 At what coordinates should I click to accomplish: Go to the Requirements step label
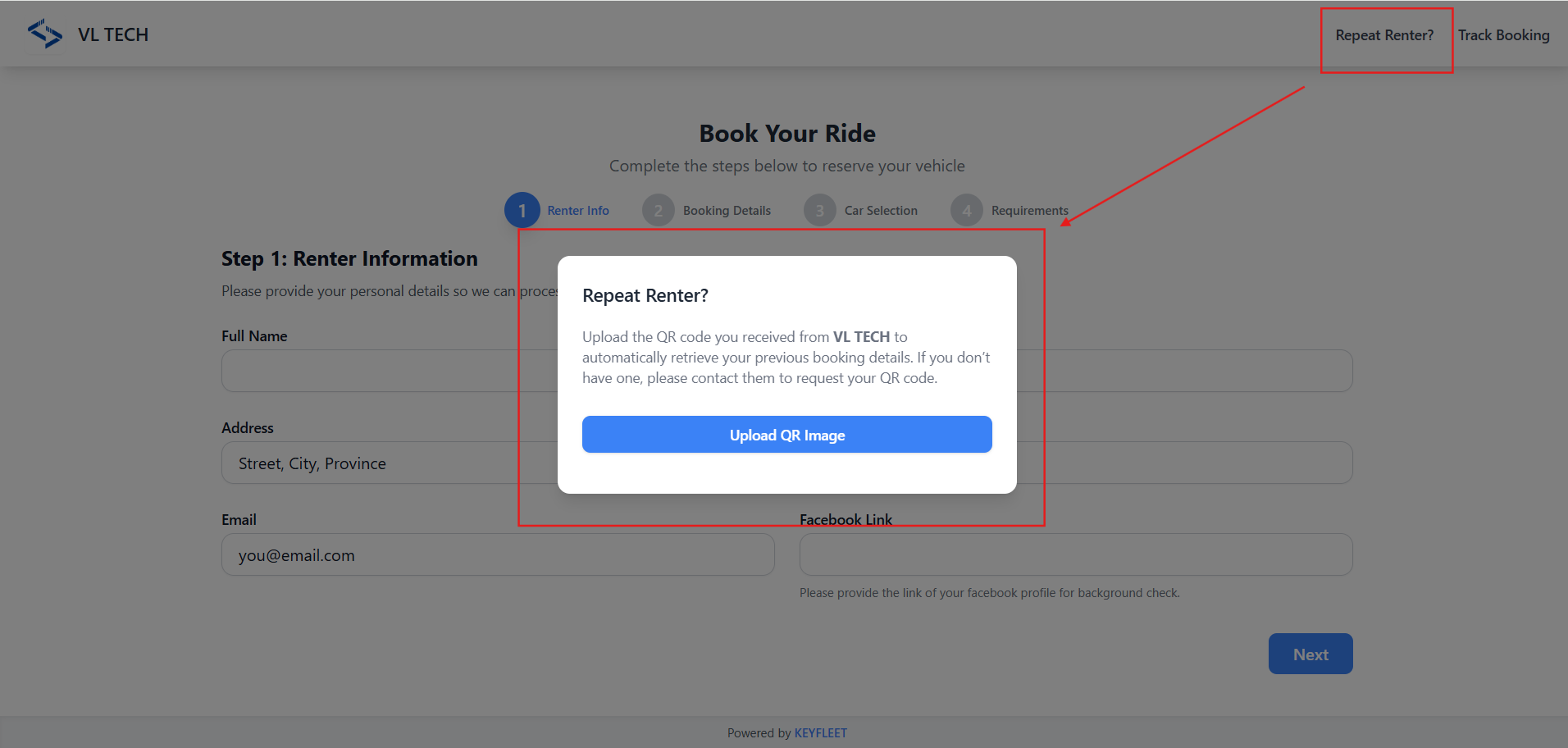click(1029, 211)
